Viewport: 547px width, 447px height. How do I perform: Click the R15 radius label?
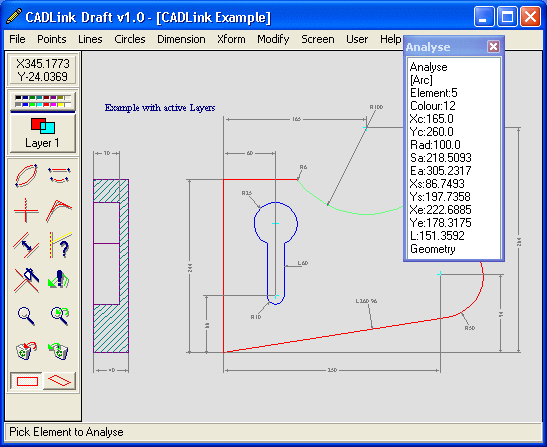247,193
